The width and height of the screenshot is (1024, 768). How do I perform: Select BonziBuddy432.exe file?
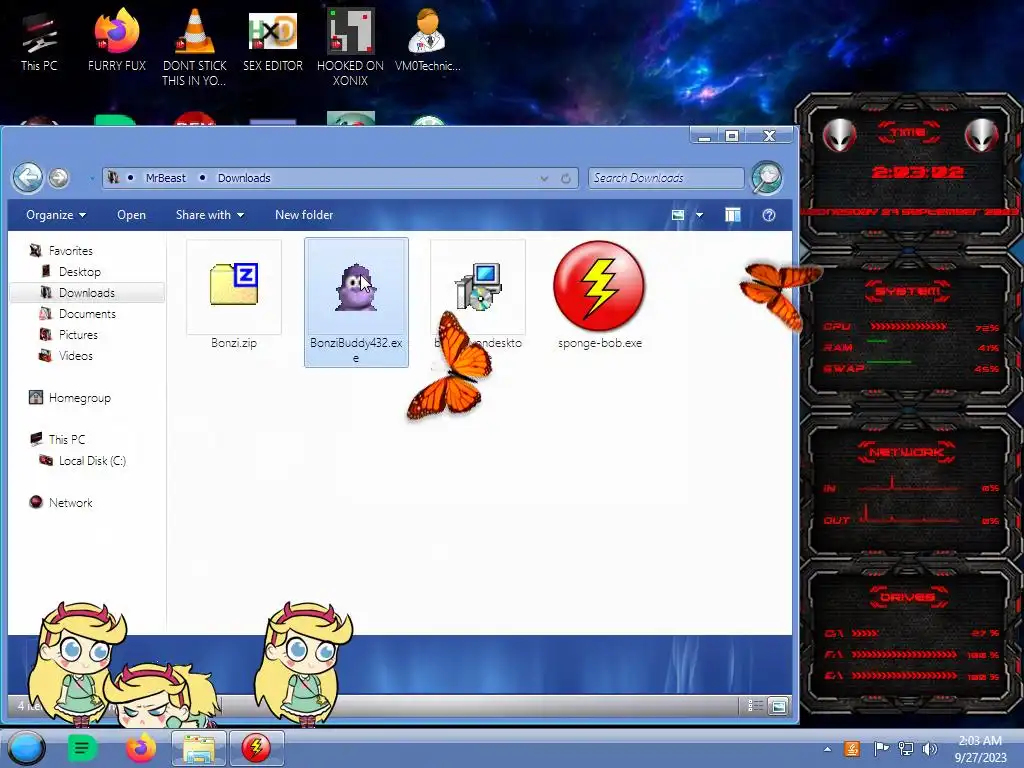356,302
